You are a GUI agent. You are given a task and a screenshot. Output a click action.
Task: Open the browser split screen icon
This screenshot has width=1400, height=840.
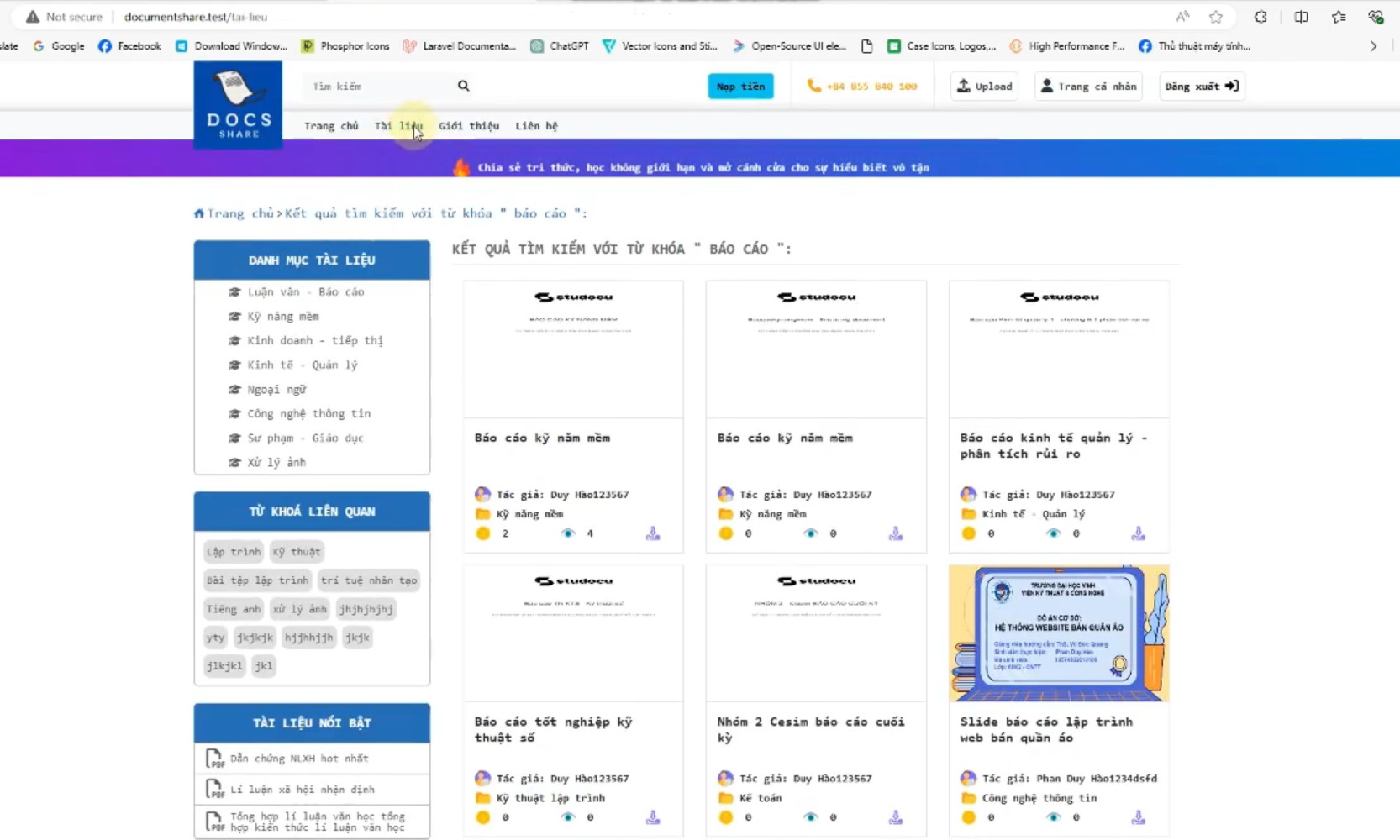click(1301, 17)
